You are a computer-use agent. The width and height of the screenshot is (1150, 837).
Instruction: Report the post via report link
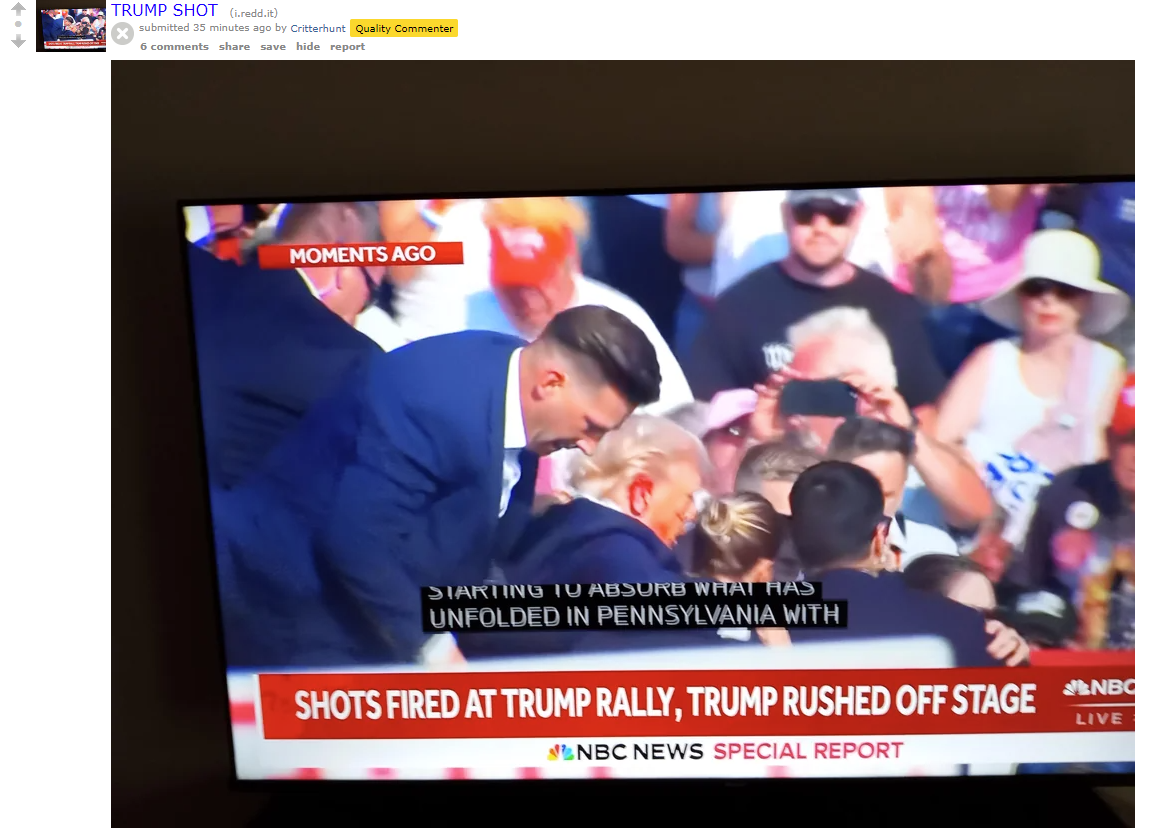[347, 46]
